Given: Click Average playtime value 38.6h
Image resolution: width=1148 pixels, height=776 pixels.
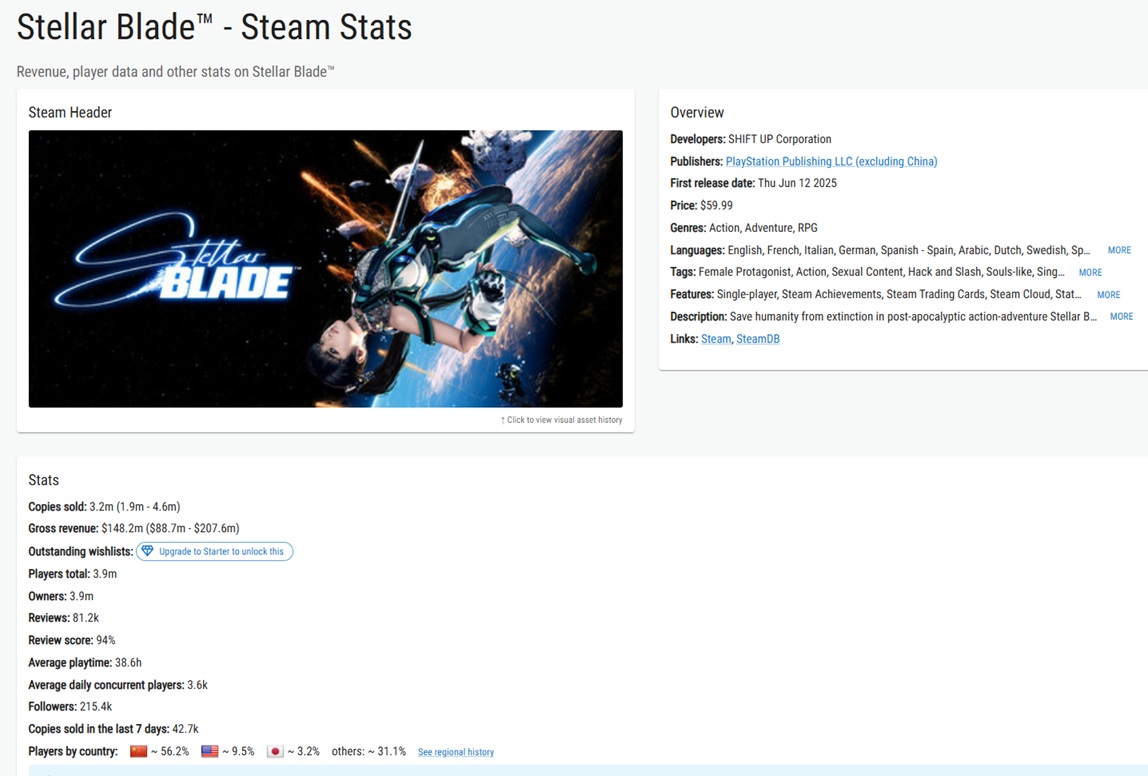Looking at the screenshot, I should coord(128,663).
